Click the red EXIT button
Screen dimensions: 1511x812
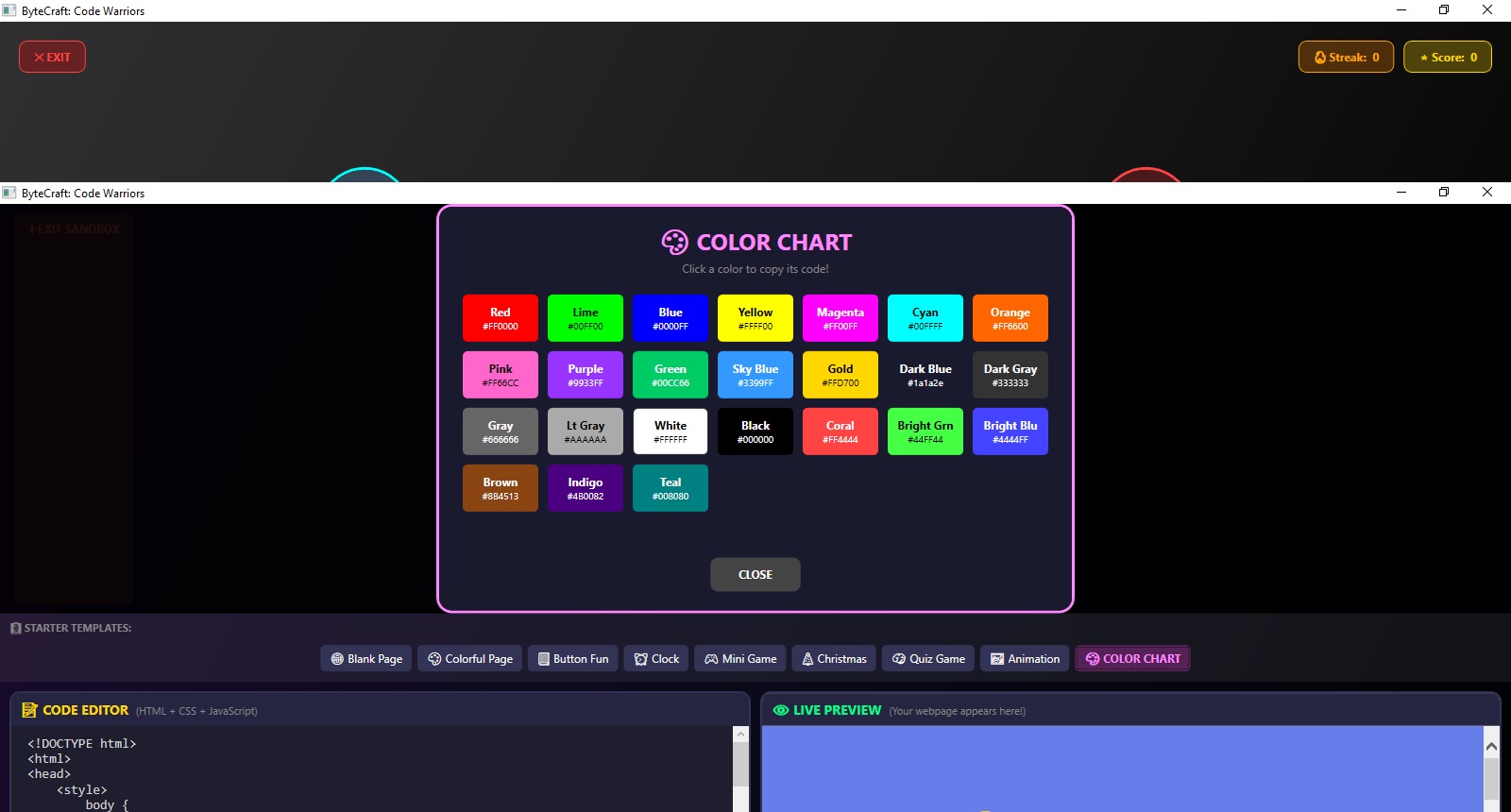pyautogui.click(x=52, y=57)
